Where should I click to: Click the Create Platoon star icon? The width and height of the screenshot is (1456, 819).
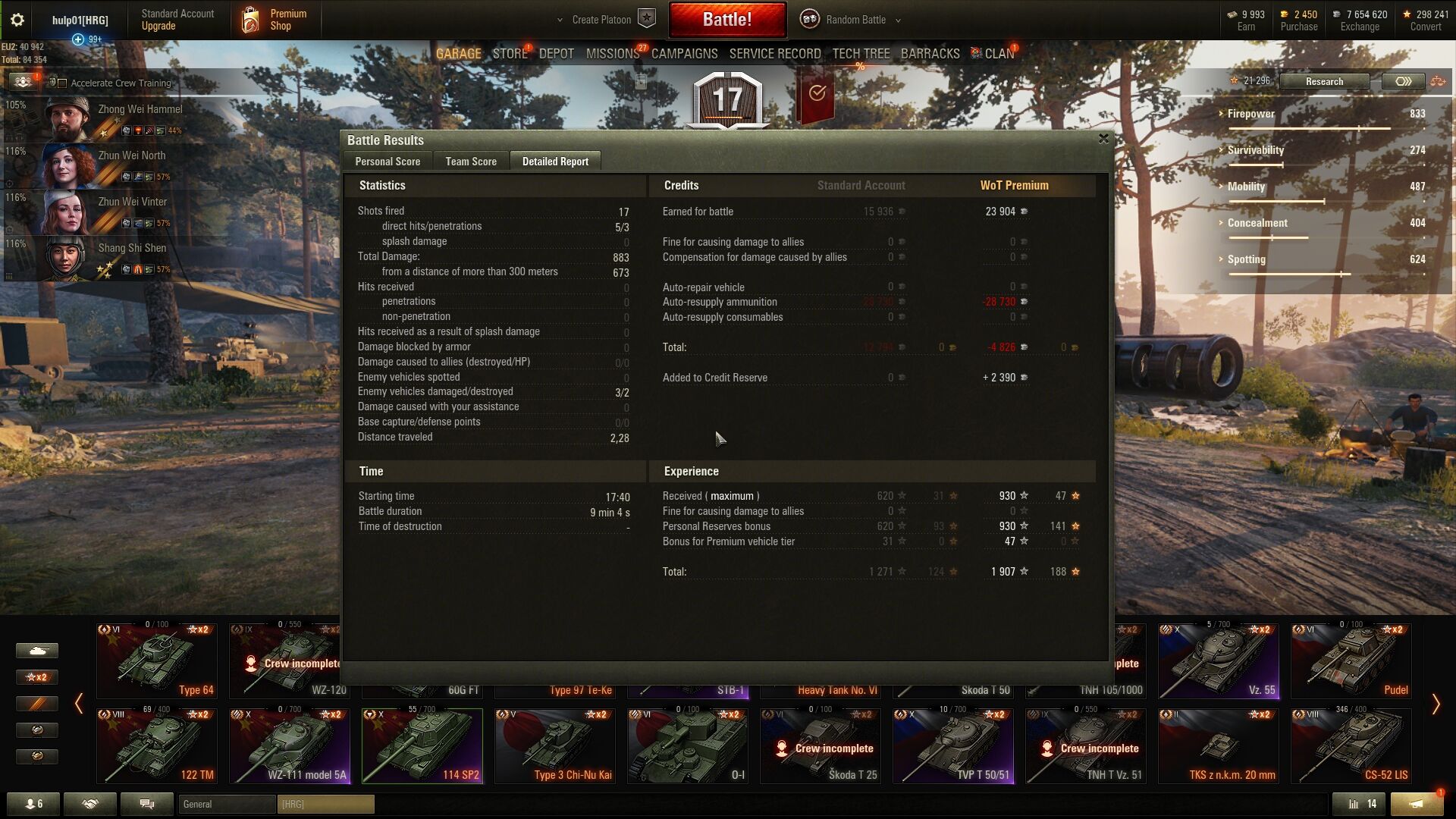[x=646, y=19]
